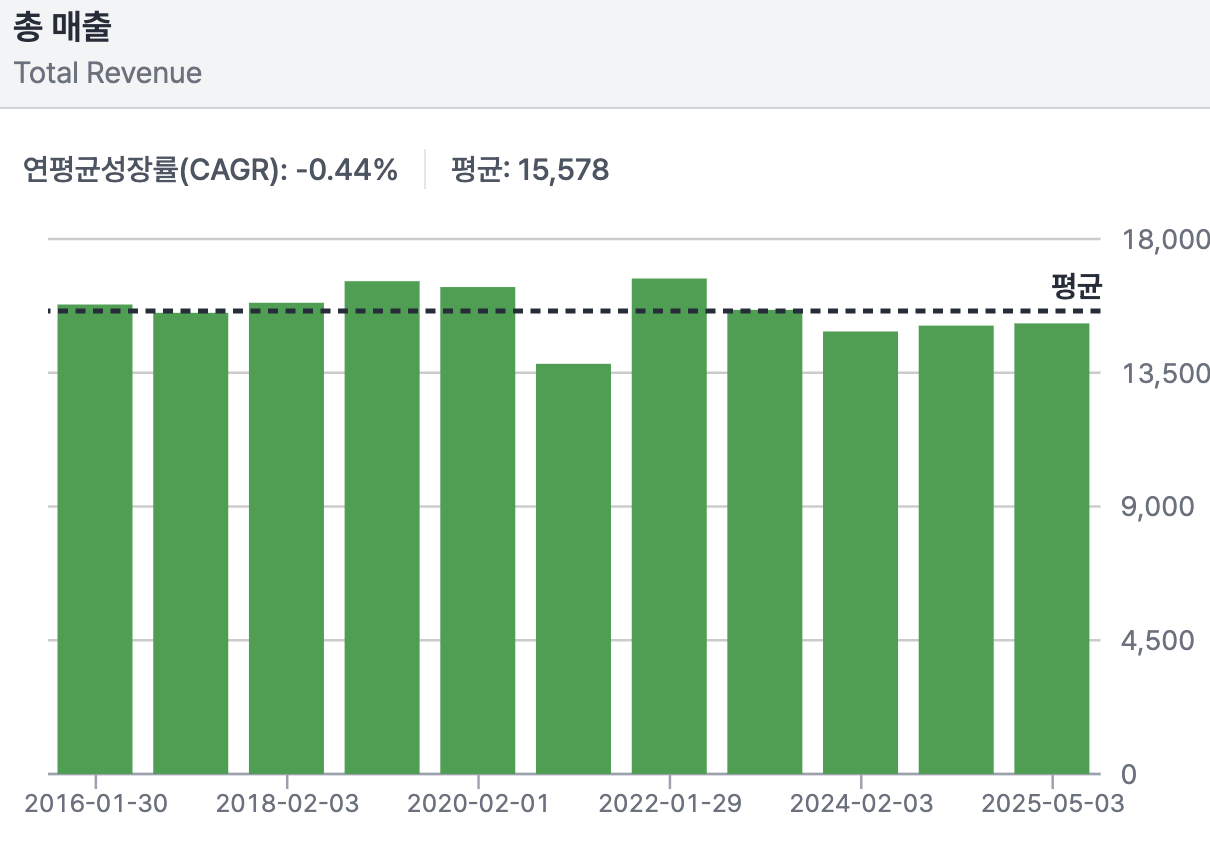Viewport: 1210px width, 848px height.
Task: Click the Total Revenue subtitle
Action: click(x=108, y=73)
